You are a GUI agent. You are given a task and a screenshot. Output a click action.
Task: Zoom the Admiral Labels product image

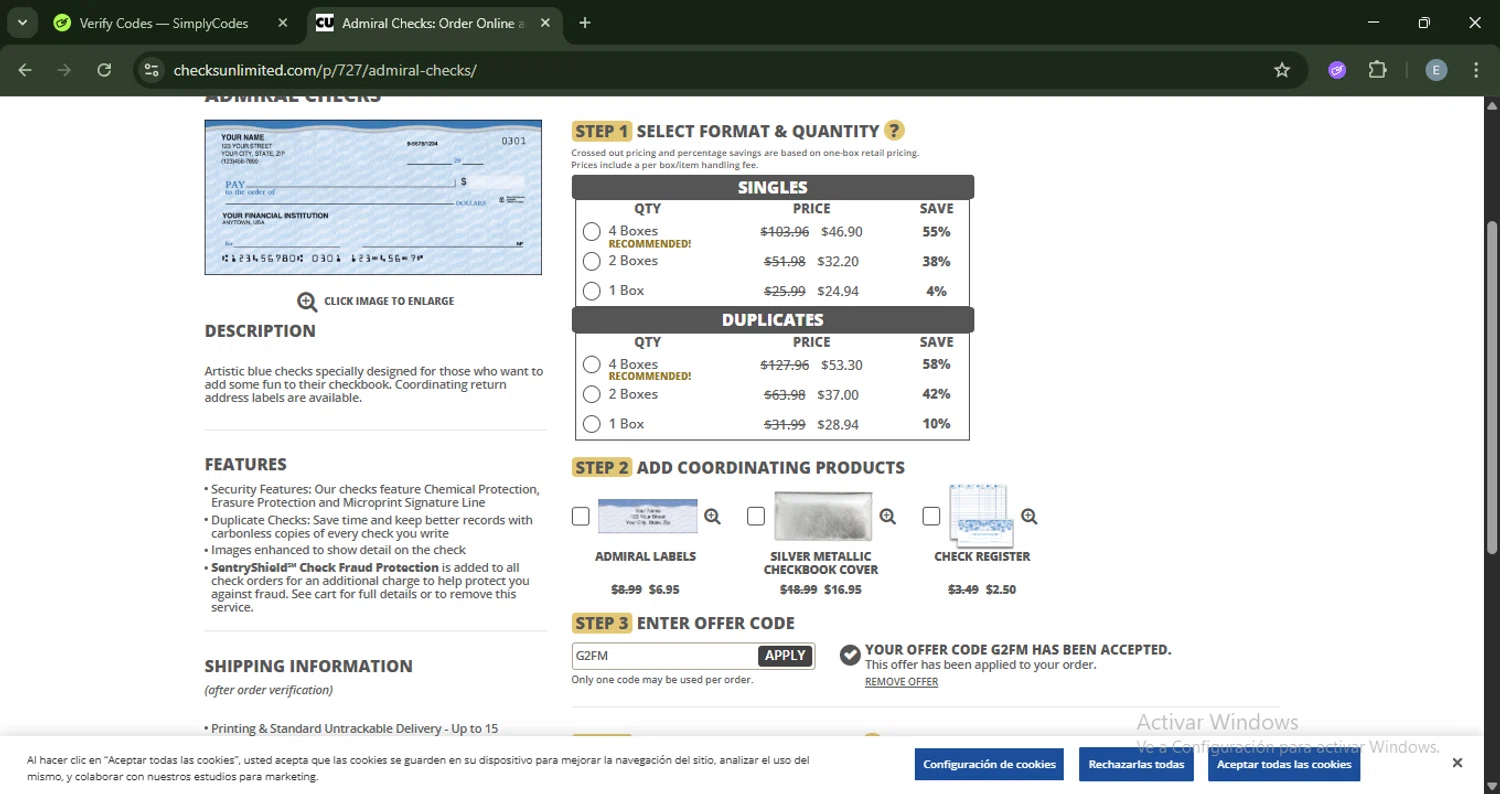(x=712, y=517)
